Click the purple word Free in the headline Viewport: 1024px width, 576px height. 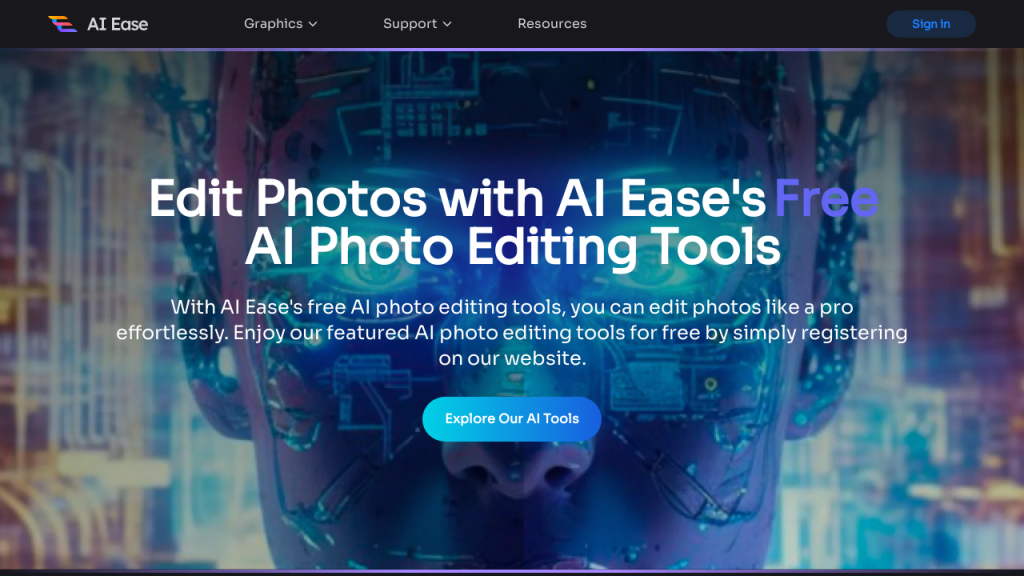[x=826, y=198]
